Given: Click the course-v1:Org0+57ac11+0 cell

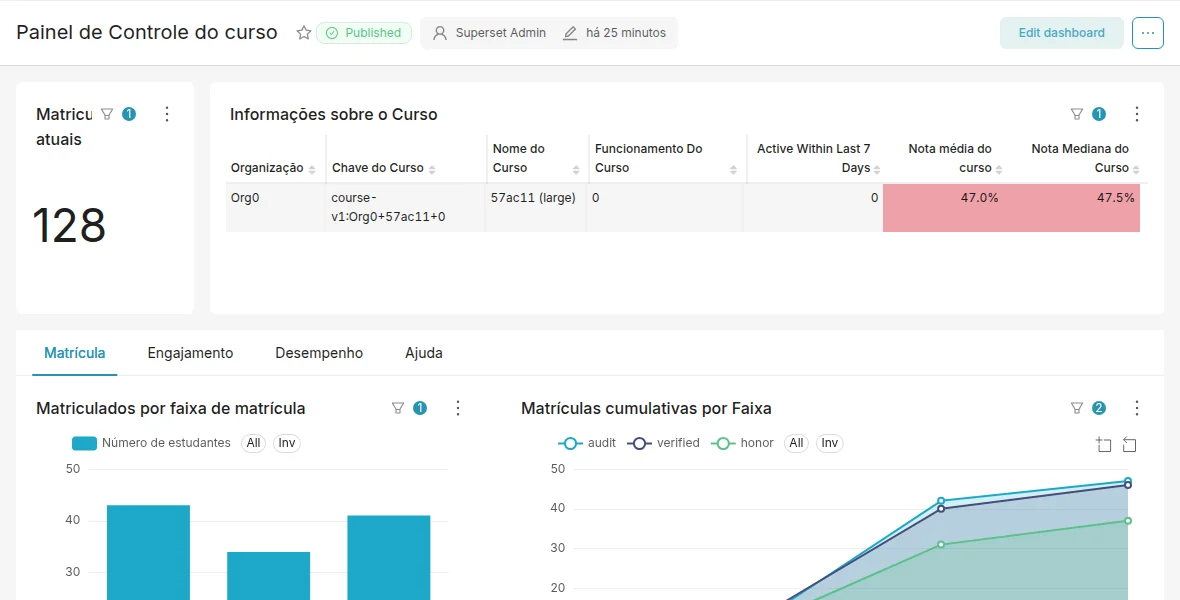Looking at the screenshot, I should pos(405,207).
